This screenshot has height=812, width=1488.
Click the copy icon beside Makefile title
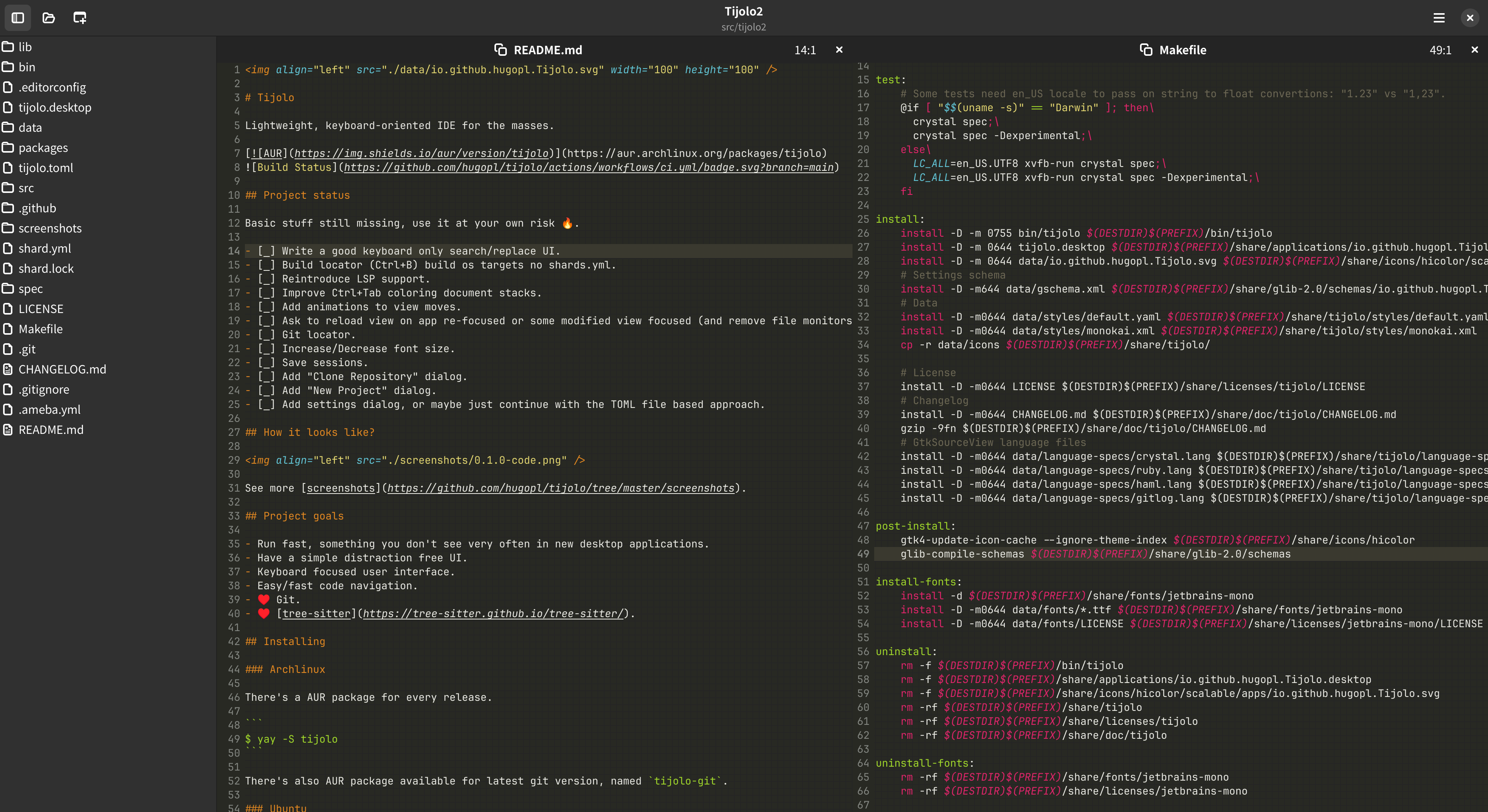pyautogui.click(x=1146, y=50)
